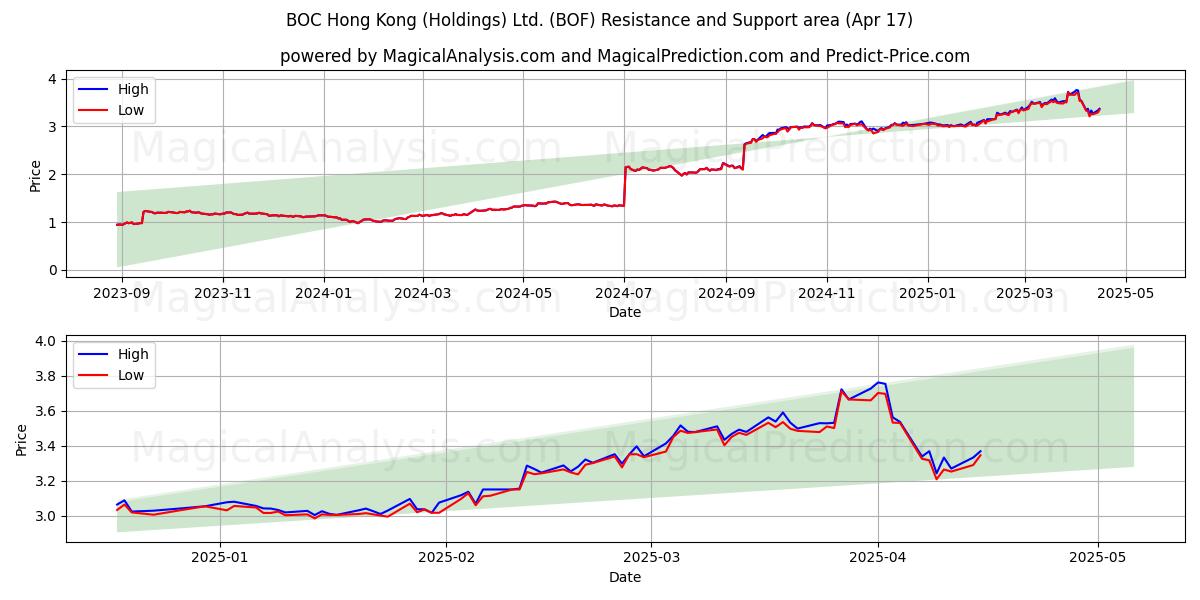
Task: Click the '2024-11' x-axis label on the top chart
Action: pyautogui.click(x=826, y=295)
